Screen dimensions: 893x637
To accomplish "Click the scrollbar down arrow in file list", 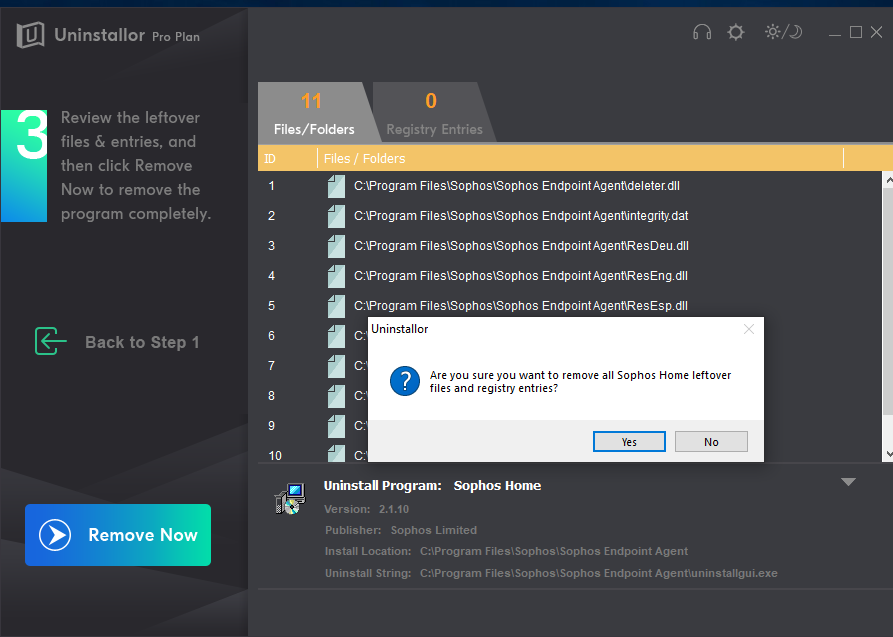I will (x=888, y=454).
